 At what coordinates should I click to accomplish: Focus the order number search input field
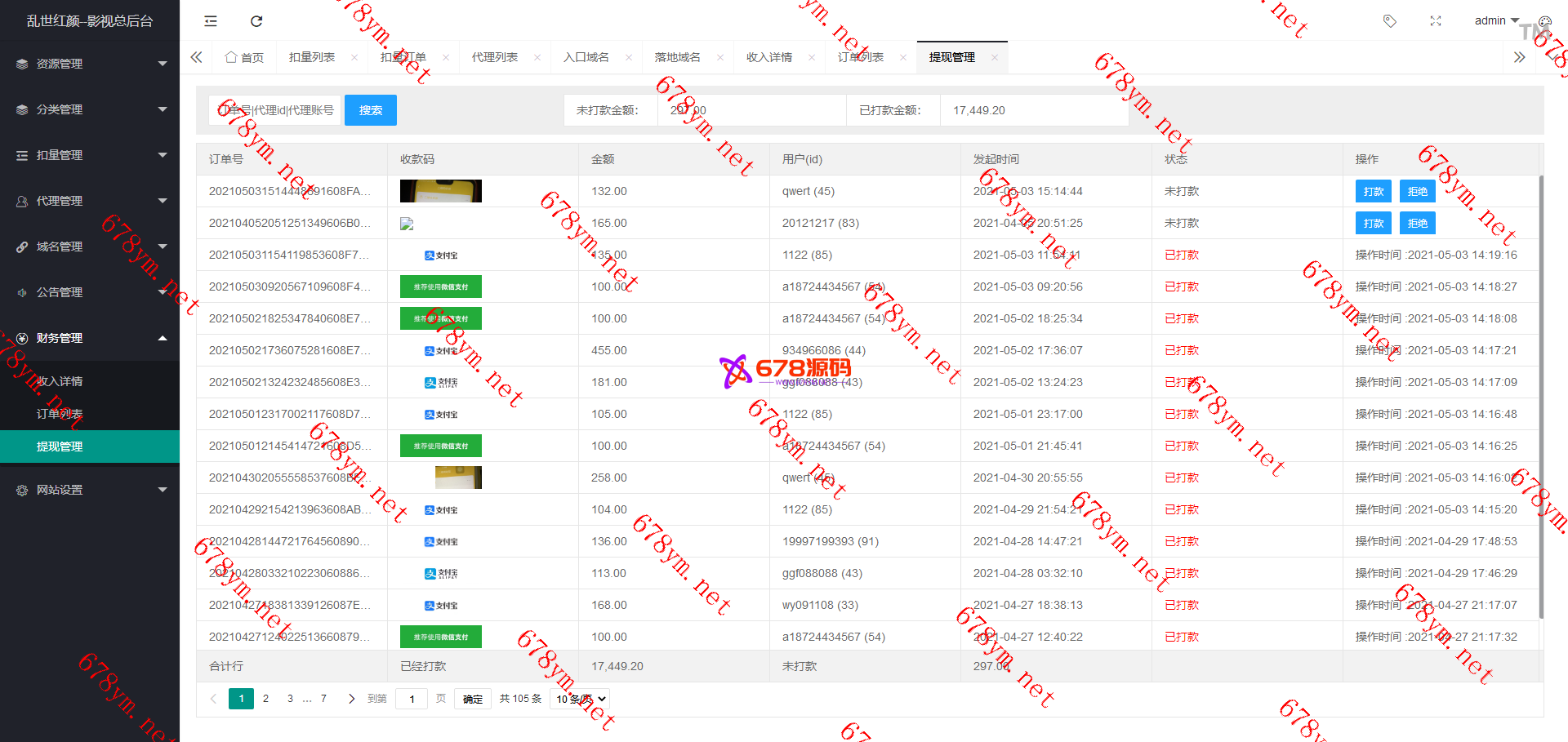tap(275, 110)
